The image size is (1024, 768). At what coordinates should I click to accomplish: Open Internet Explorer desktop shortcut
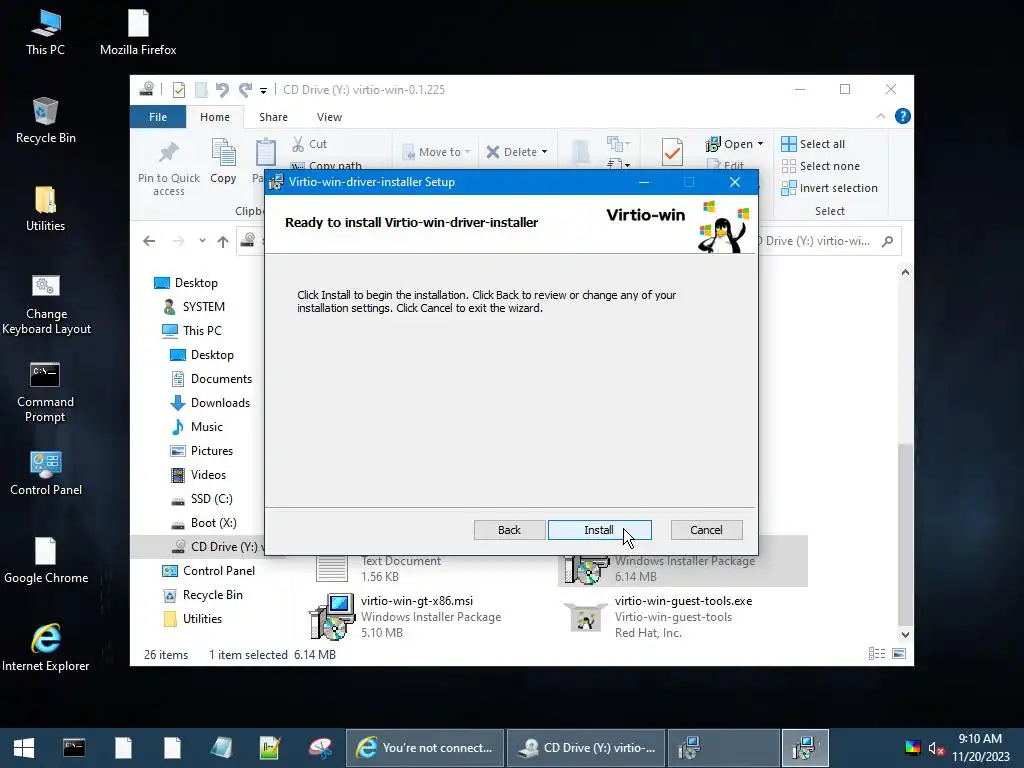(x=46, y=648)
